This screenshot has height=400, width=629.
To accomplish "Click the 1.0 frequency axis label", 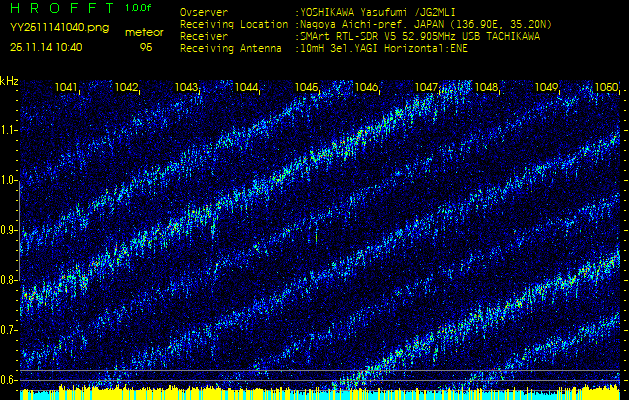I will 9,180.
